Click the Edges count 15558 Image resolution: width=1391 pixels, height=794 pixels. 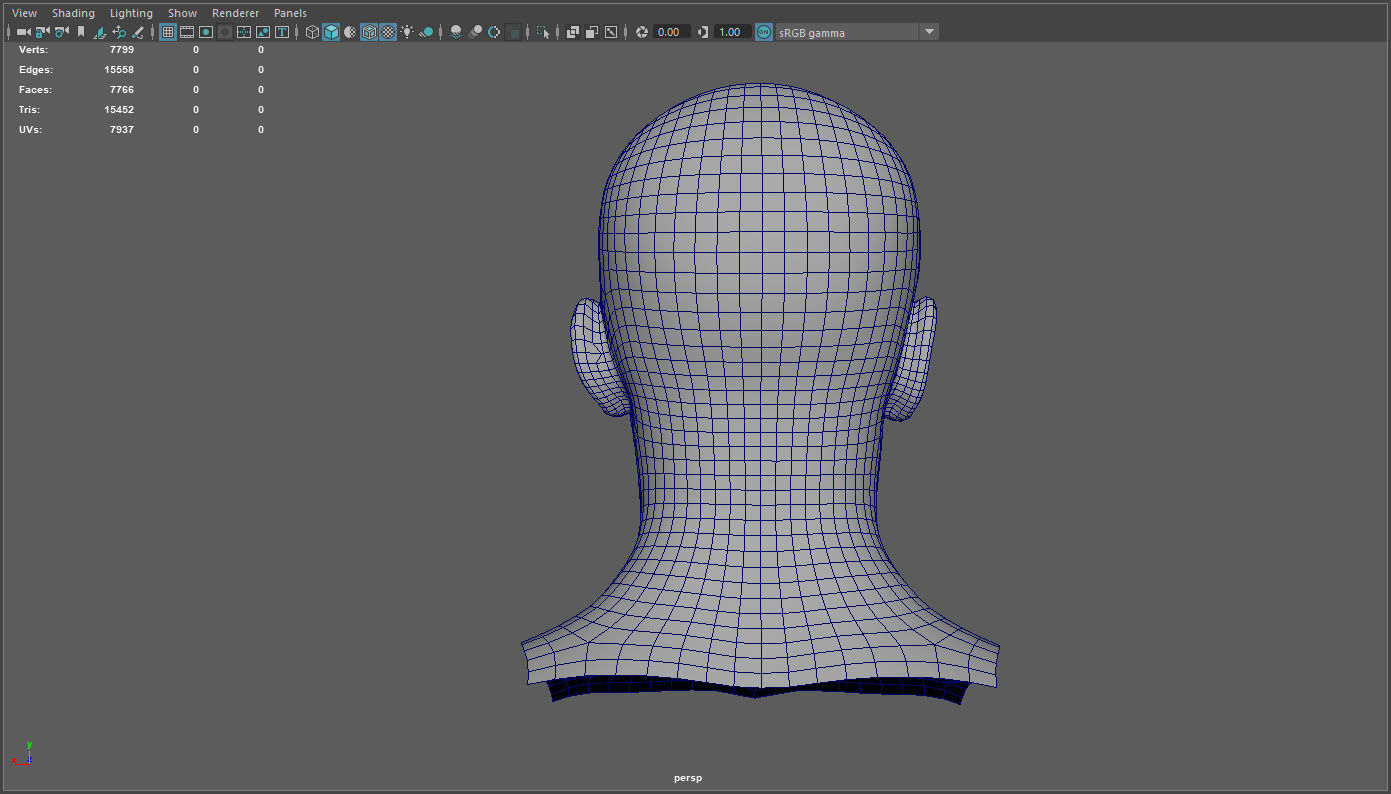click(x=119, y=69)
